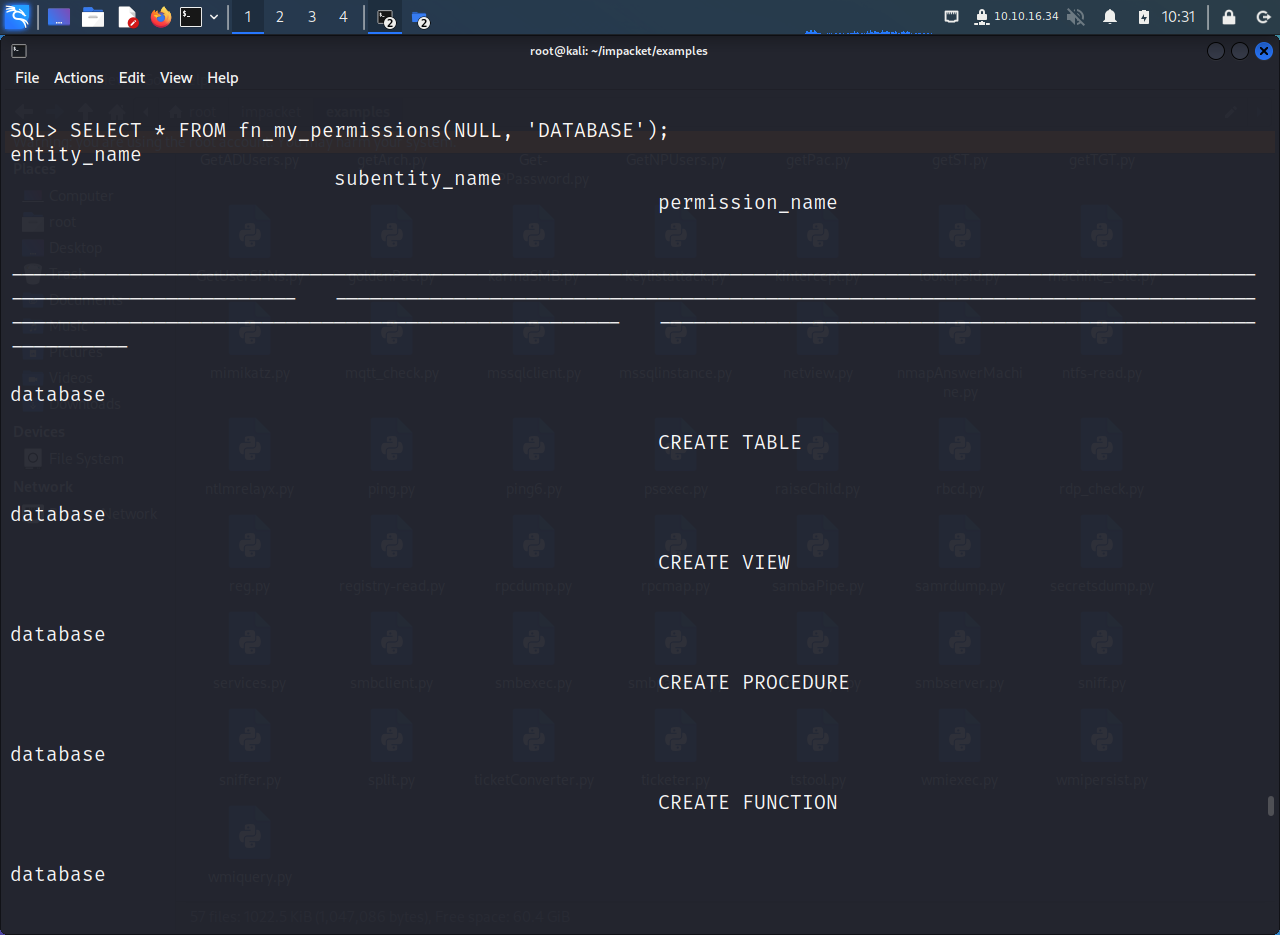Switch to workspace 2
This screenshot has width=1280, height=935.
(x=280, y=17)
